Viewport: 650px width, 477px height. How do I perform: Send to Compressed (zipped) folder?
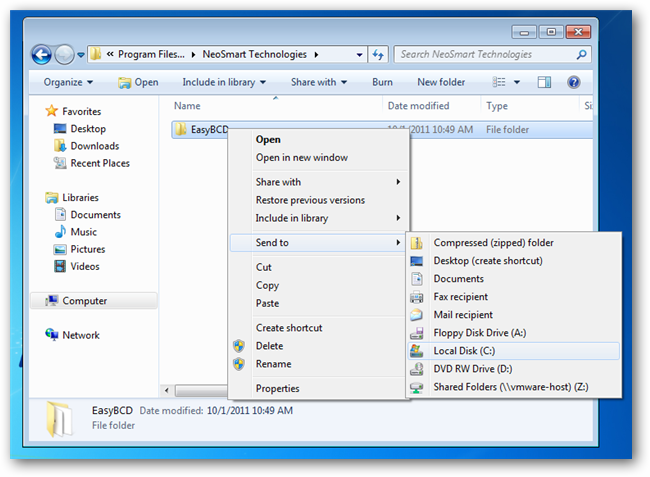click(x=514, y=243)
